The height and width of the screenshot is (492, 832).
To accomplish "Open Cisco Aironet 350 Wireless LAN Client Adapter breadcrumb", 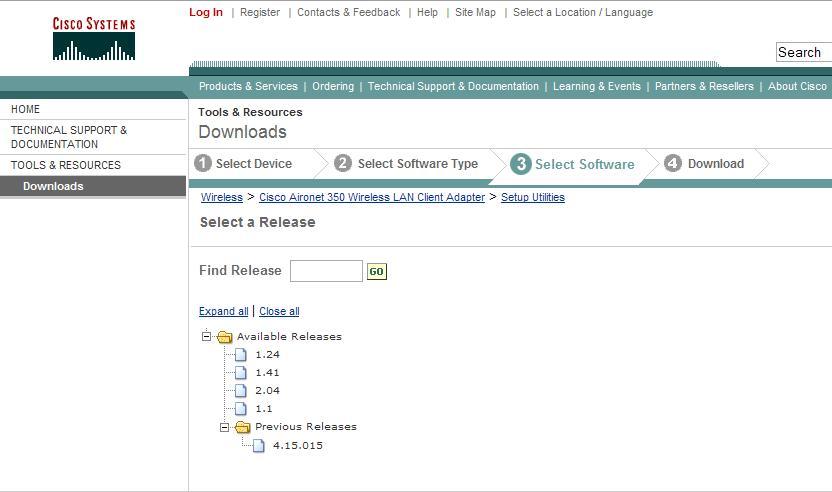I will click(372, 197).
